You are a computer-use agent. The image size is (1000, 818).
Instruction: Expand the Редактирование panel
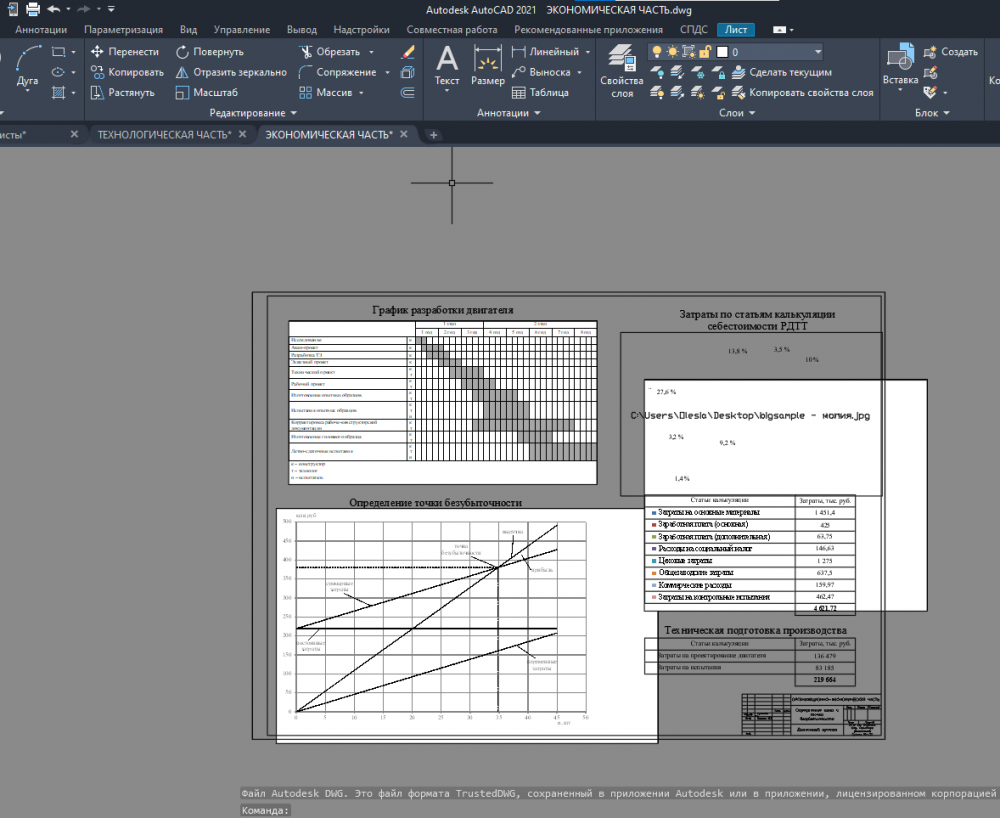coord(253,113)
